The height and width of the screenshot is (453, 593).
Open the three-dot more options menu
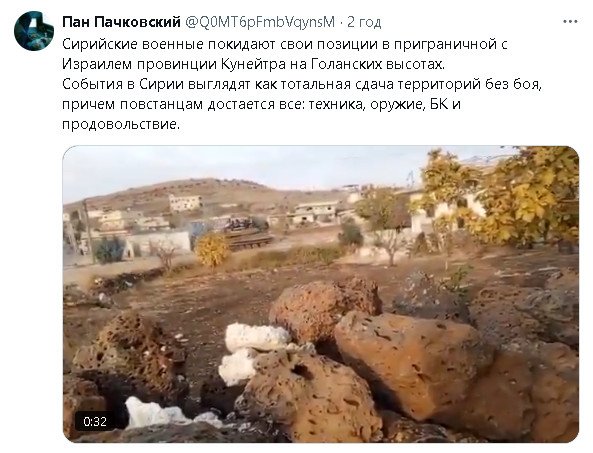pos(570,22)
